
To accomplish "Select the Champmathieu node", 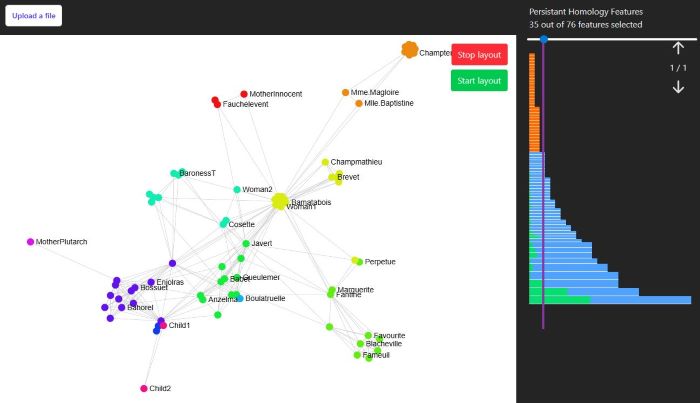I will pos(325,162).
